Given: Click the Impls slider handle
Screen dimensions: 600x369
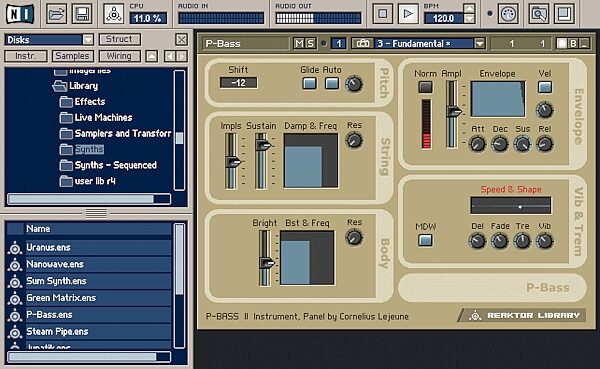Looking at the screenshot, I should [x=233, y=162].
